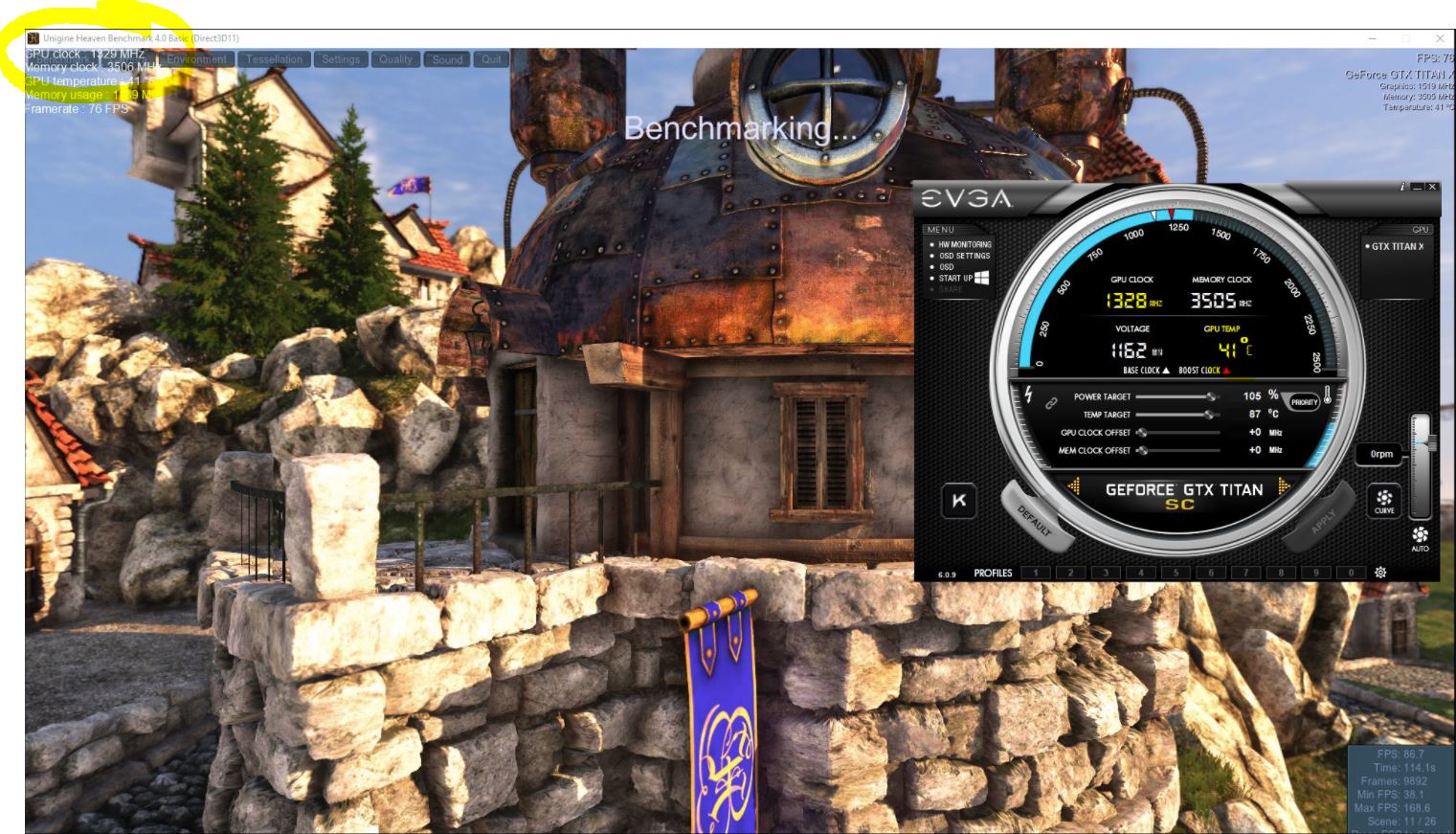The width and height of the screenshot is (1456, 834).
Task: Open the K-Boost button in EVGA Precision
Action: tap(959, 502)
